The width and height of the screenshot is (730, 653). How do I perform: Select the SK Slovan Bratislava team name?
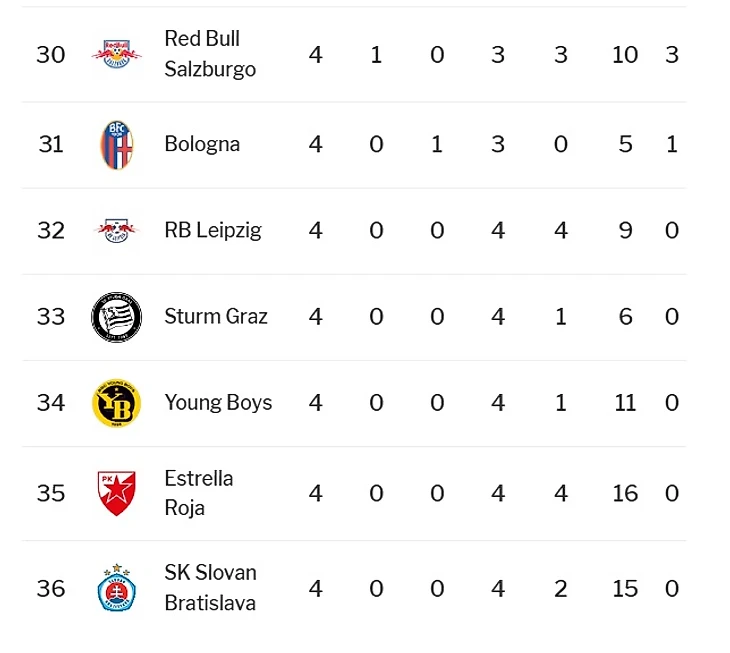pyautogui.click(x=210, y=588)
